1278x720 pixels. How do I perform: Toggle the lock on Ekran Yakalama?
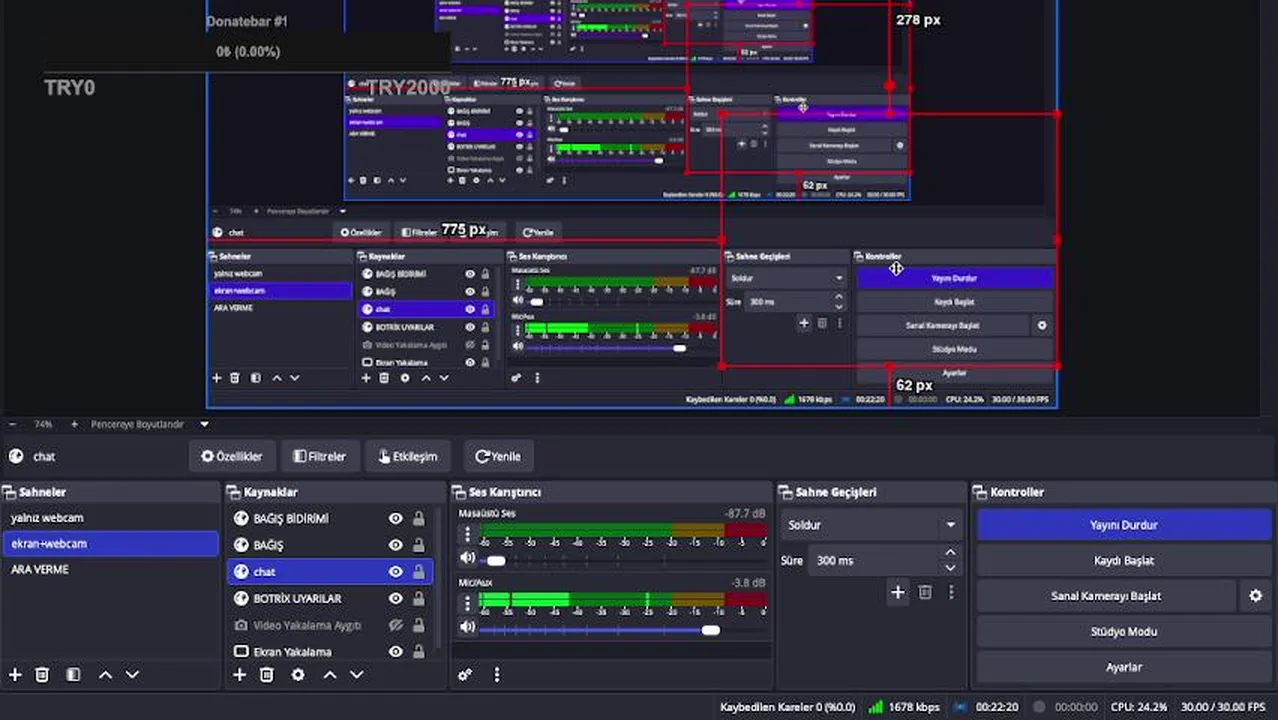coord(419,651)
